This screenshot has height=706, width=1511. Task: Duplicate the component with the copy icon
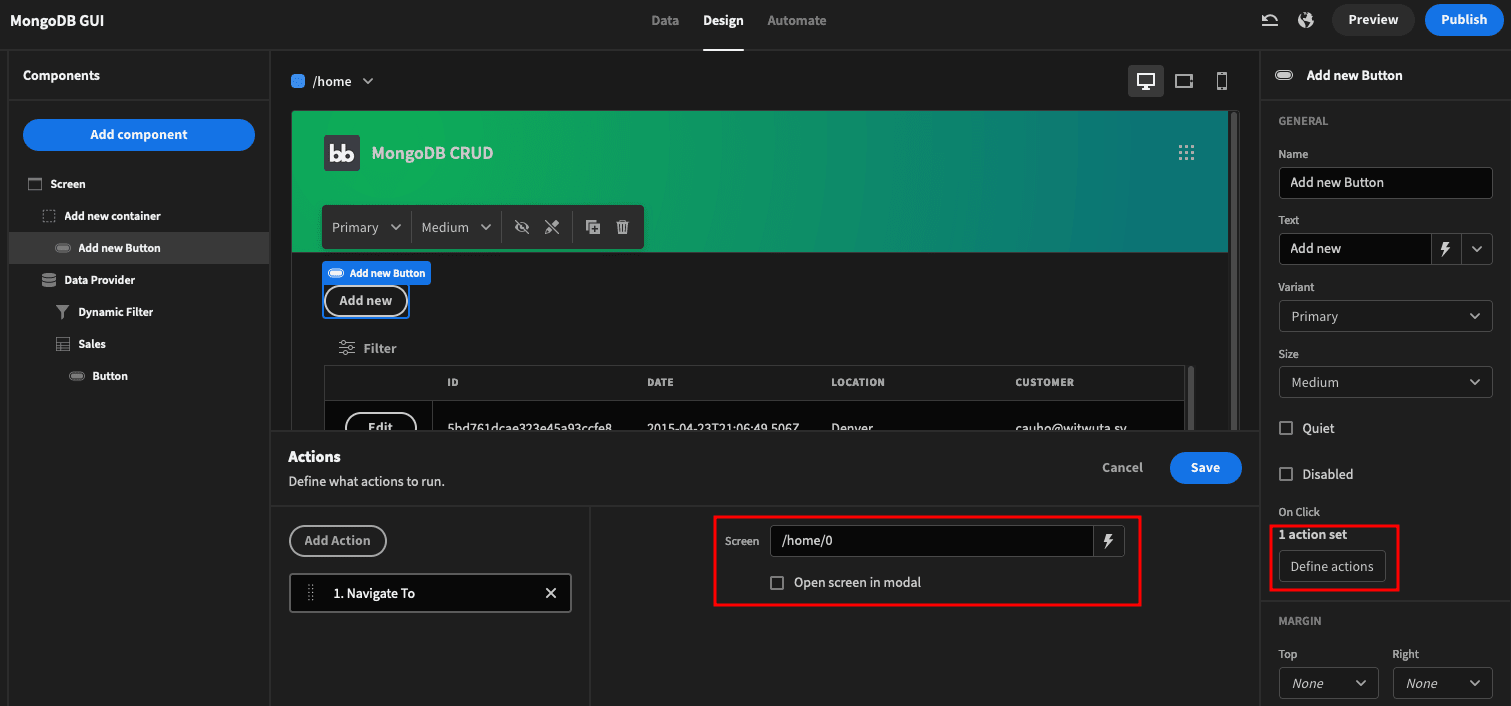(593, 227)
